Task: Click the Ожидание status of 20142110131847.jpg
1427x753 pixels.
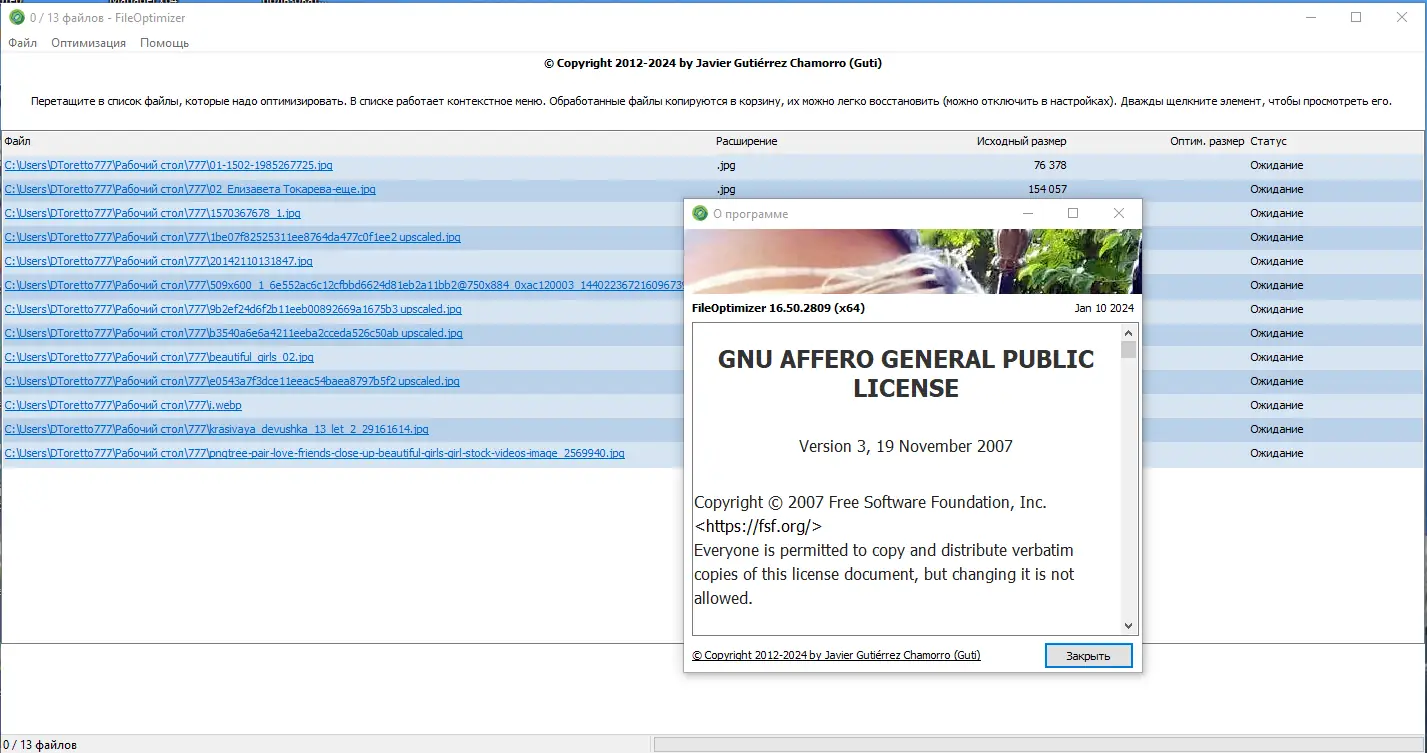Action: (1277, 261)
